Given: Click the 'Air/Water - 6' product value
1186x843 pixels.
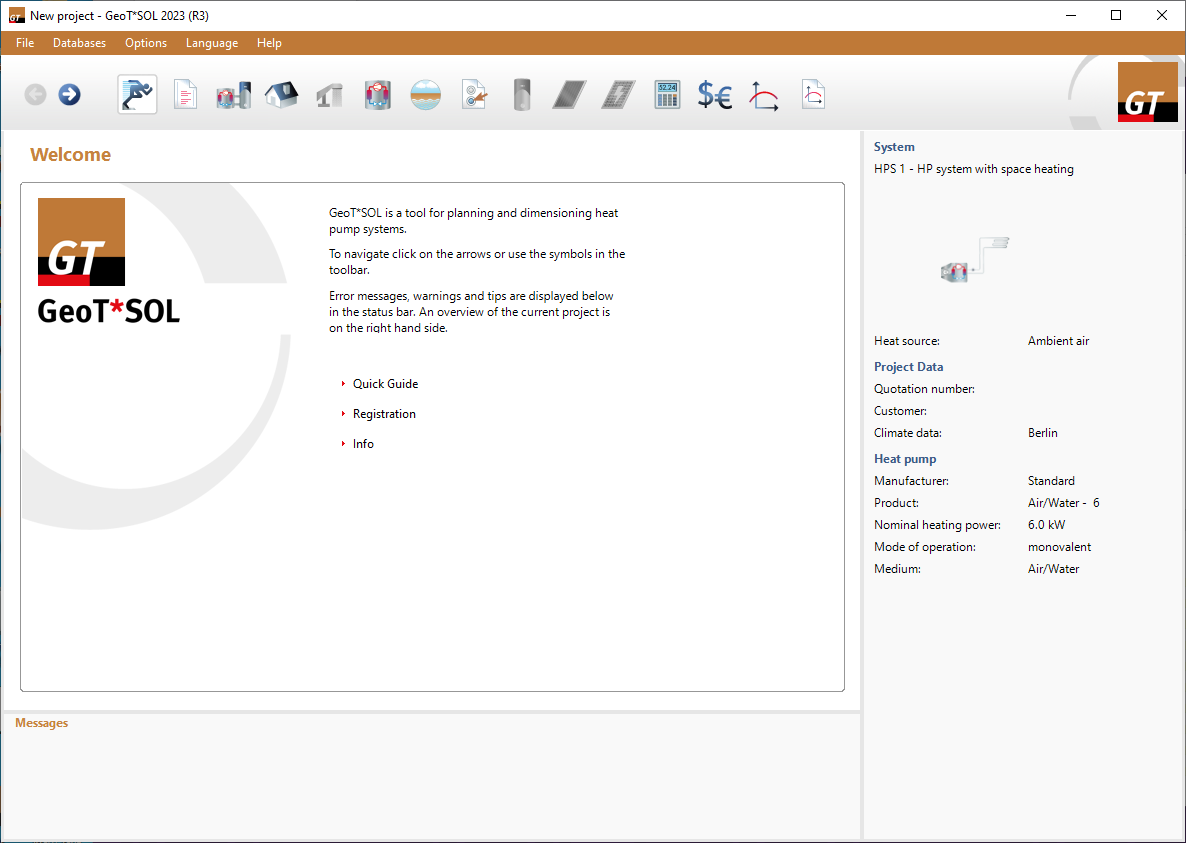Looking at the screenshot, I should [1063, 503].
